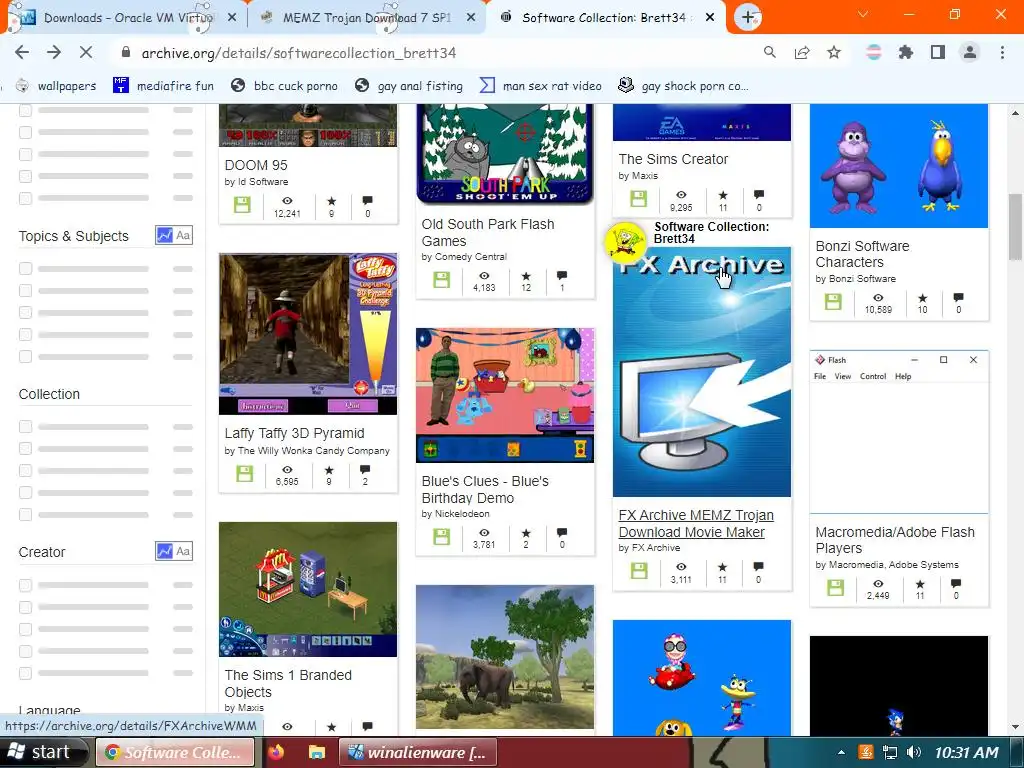Image resolution: width=1024 pixels, height=768 pixels.
Task: Check the second Collection filter checkbox
Action: 25,449
